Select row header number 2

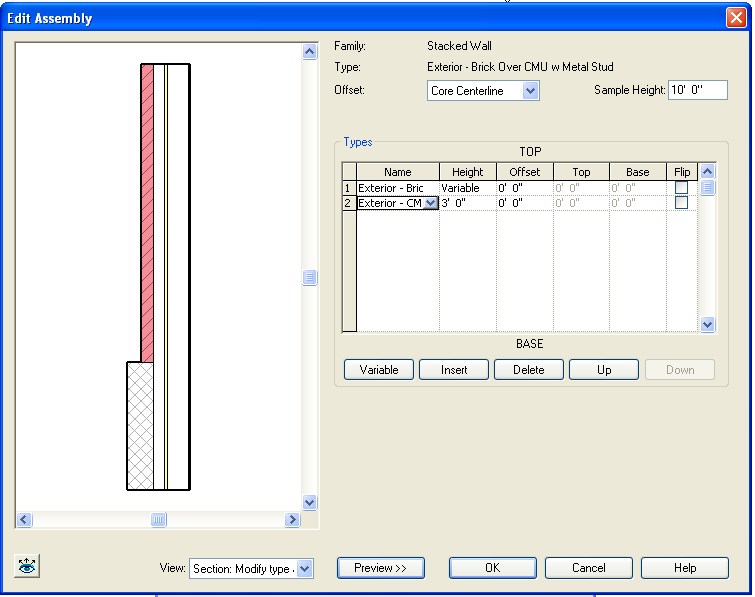click(349, 203)
